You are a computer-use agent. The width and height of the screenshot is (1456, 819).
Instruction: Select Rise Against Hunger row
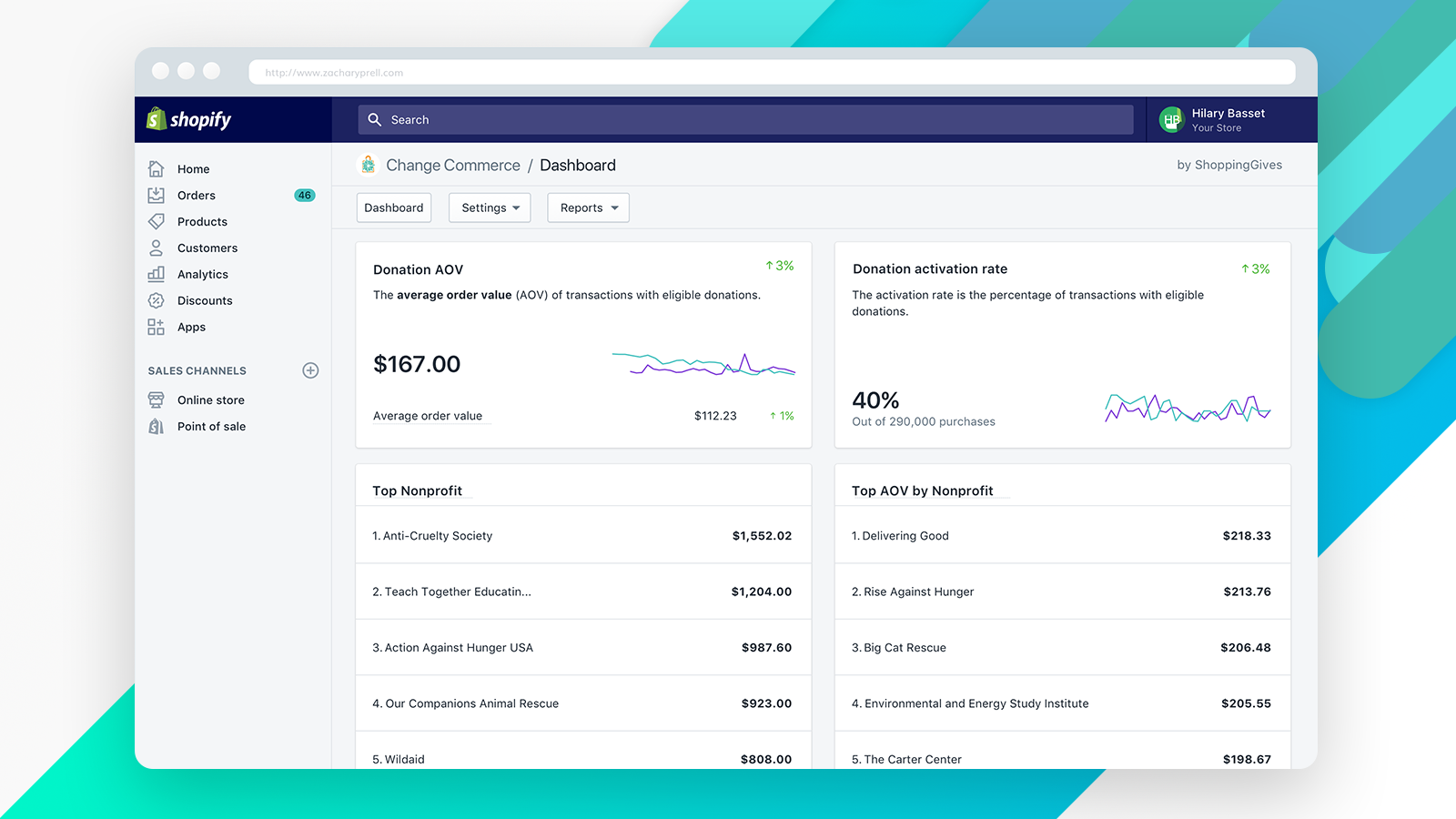point(1063,591)
